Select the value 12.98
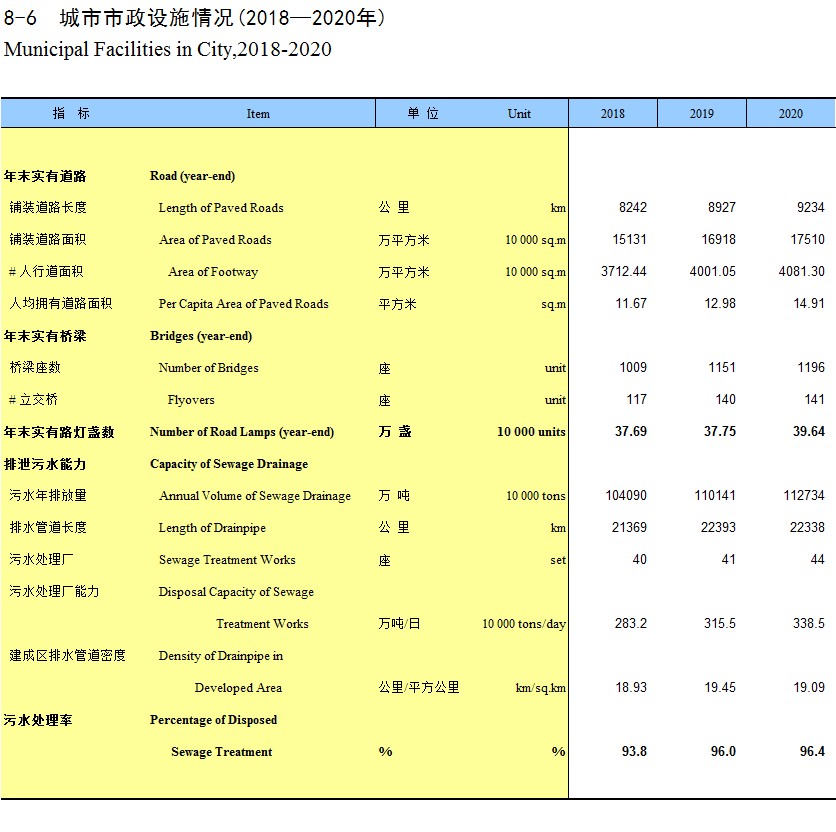The image size is (836, 832). pos(720,303)
